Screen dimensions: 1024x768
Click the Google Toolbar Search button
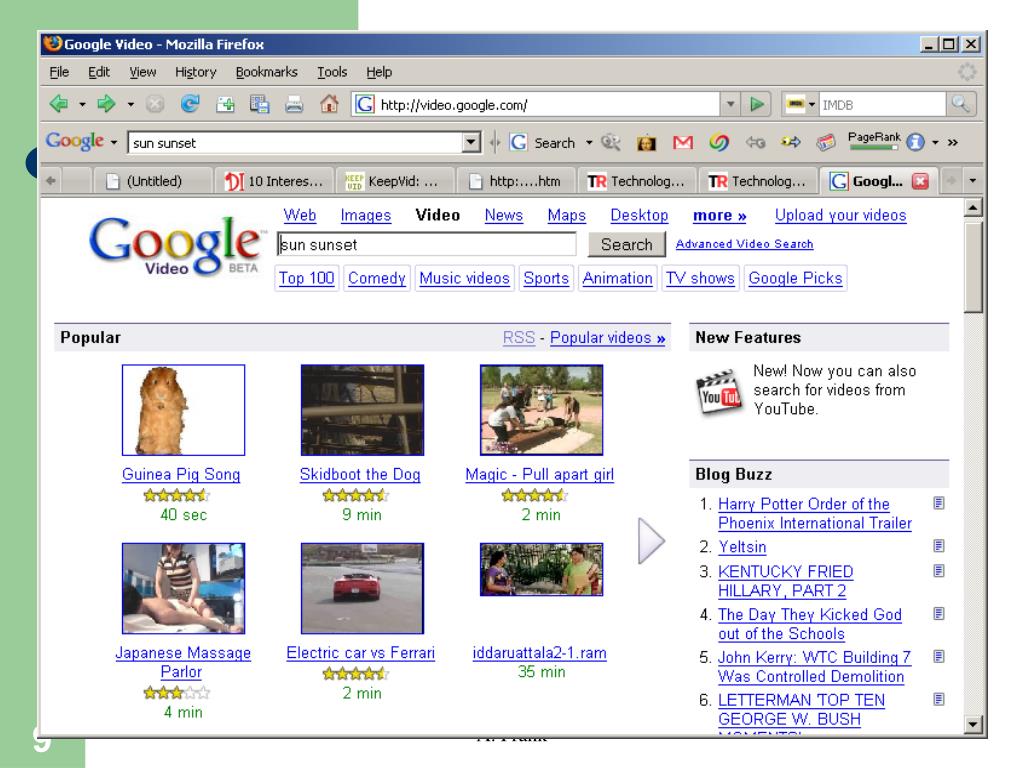(543, 142)
